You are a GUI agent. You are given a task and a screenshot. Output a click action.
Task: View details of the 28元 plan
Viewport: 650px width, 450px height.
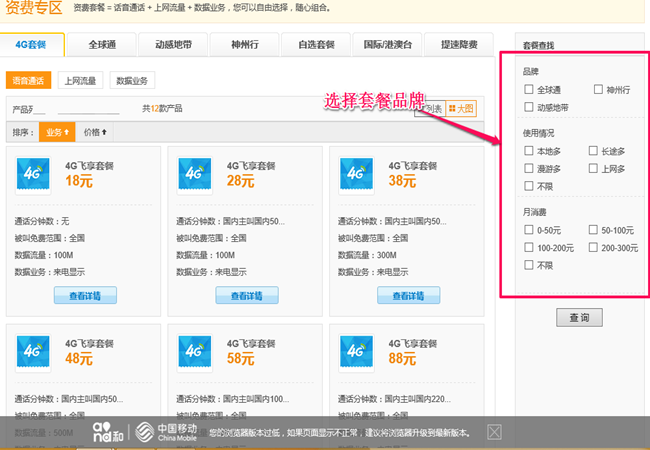247,295
